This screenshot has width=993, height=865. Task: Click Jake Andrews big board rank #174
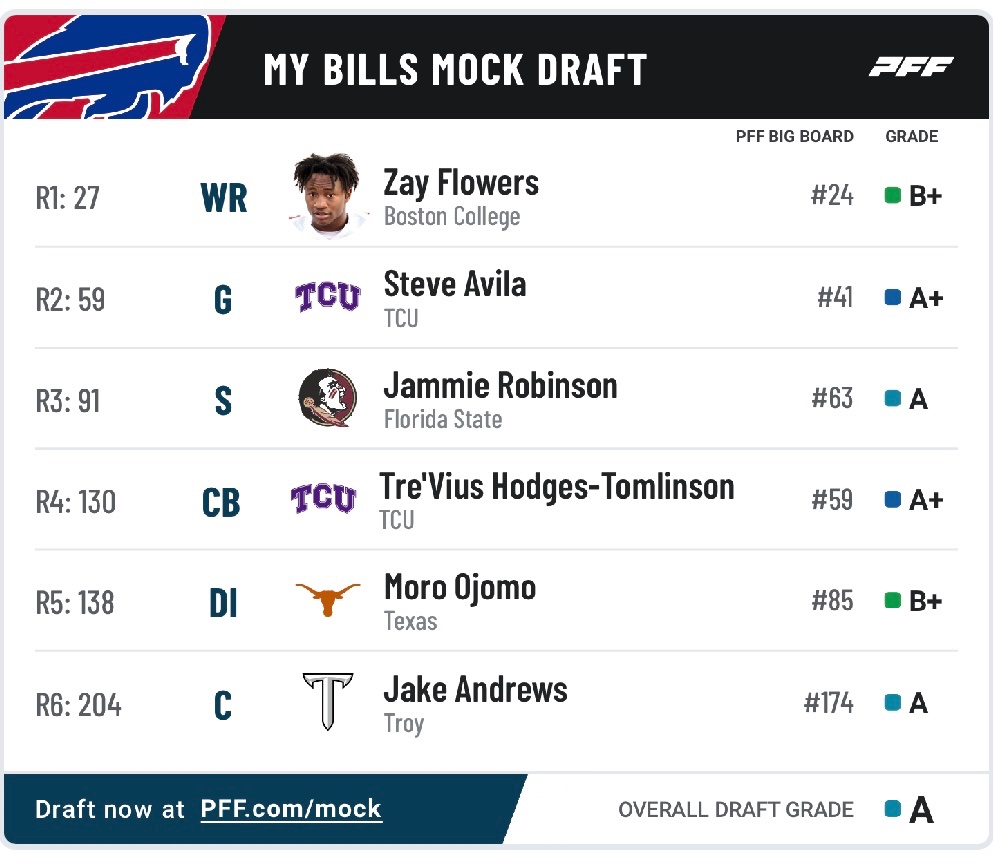[x=828, y=703]
